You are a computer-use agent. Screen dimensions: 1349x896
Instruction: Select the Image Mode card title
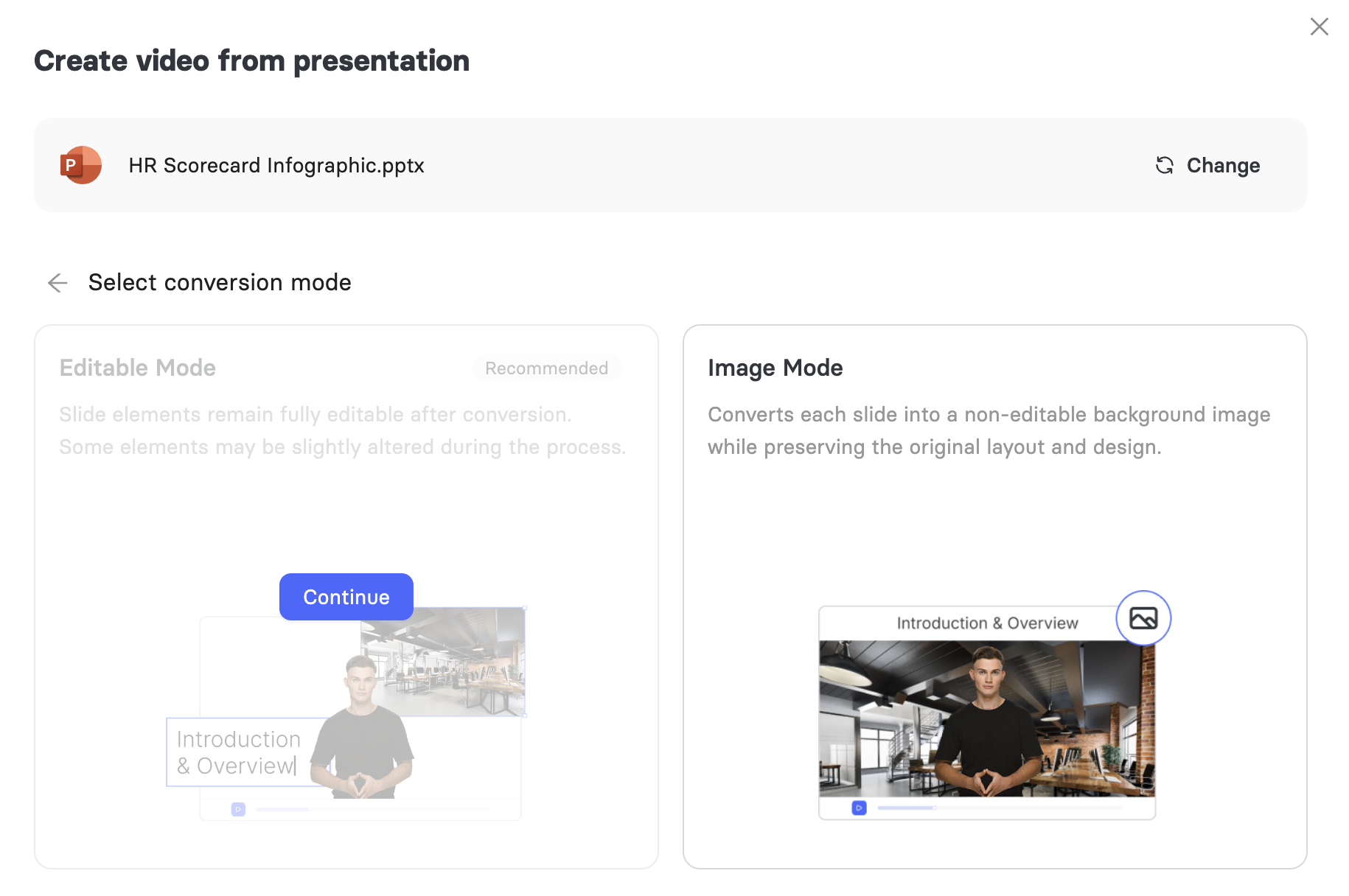(775, 368)
